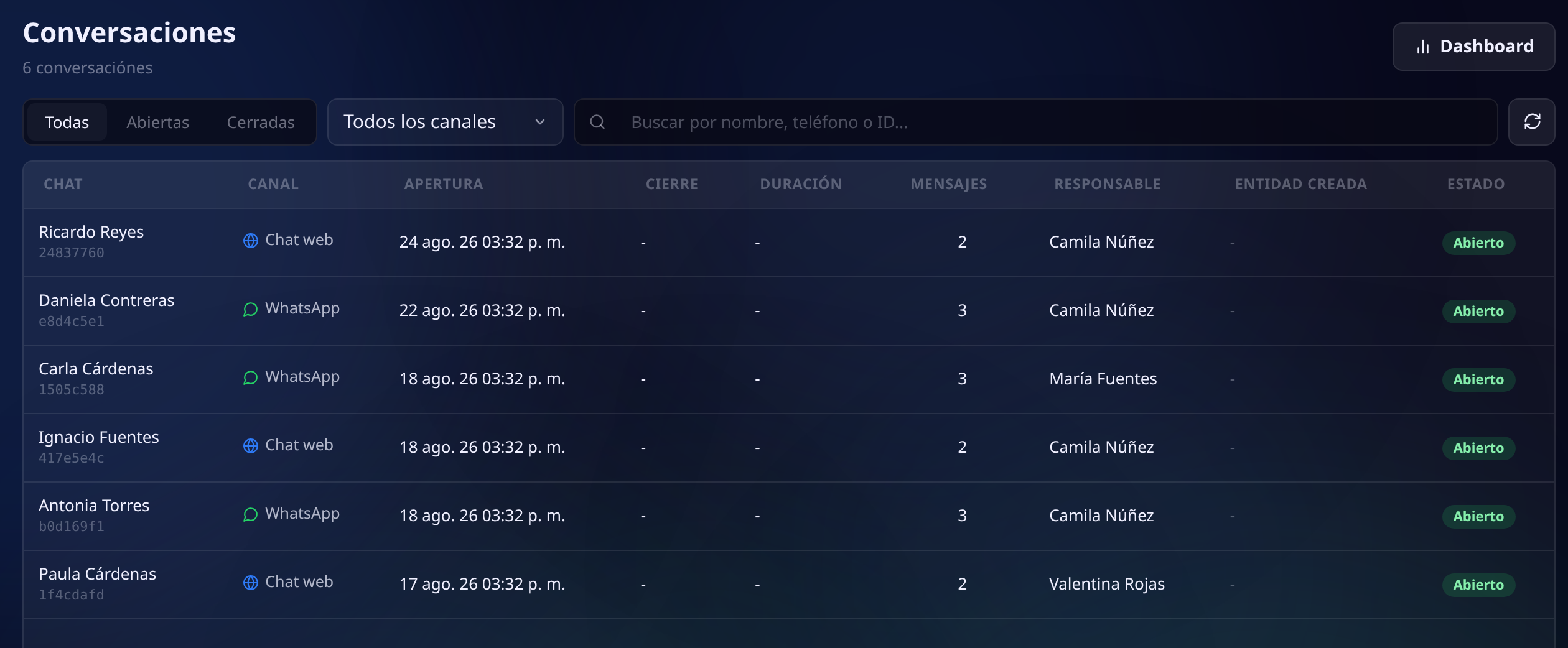Select the Todas tab

point(67,122)
